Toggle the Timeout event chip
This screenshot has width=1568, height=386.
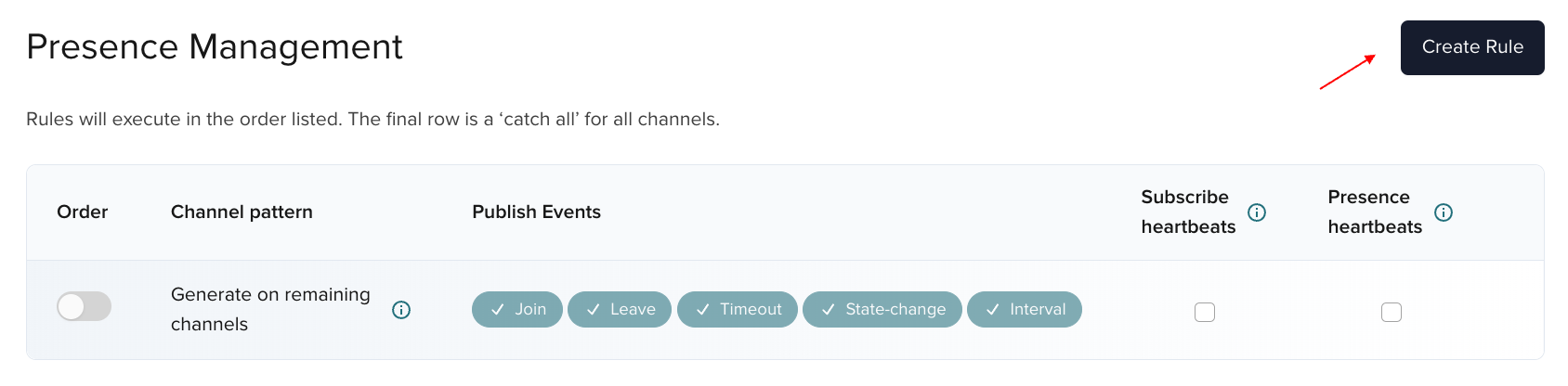coord(738,310)
